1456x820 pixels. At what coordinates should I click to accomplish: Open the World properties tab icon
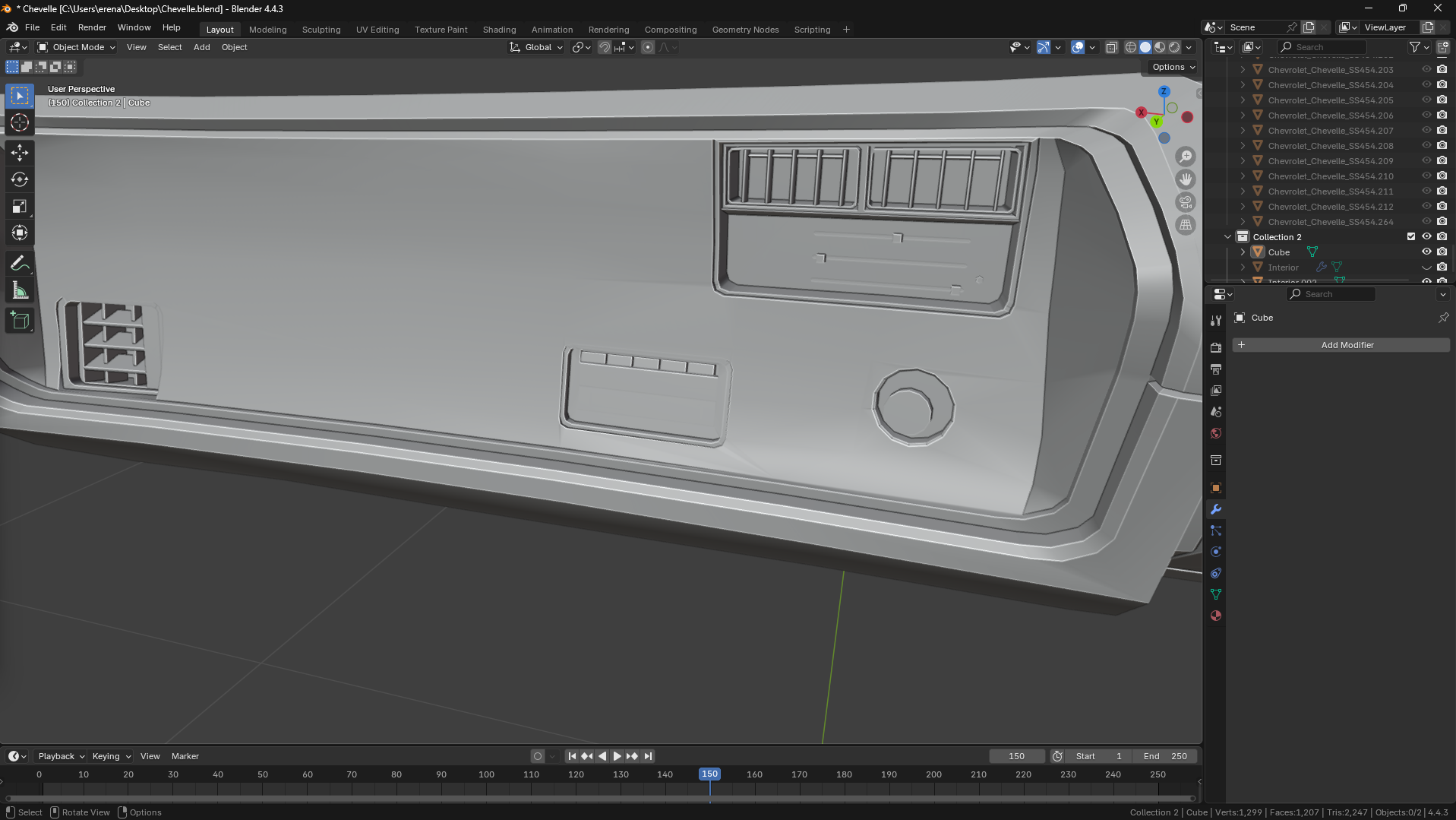pos(1216,433)
